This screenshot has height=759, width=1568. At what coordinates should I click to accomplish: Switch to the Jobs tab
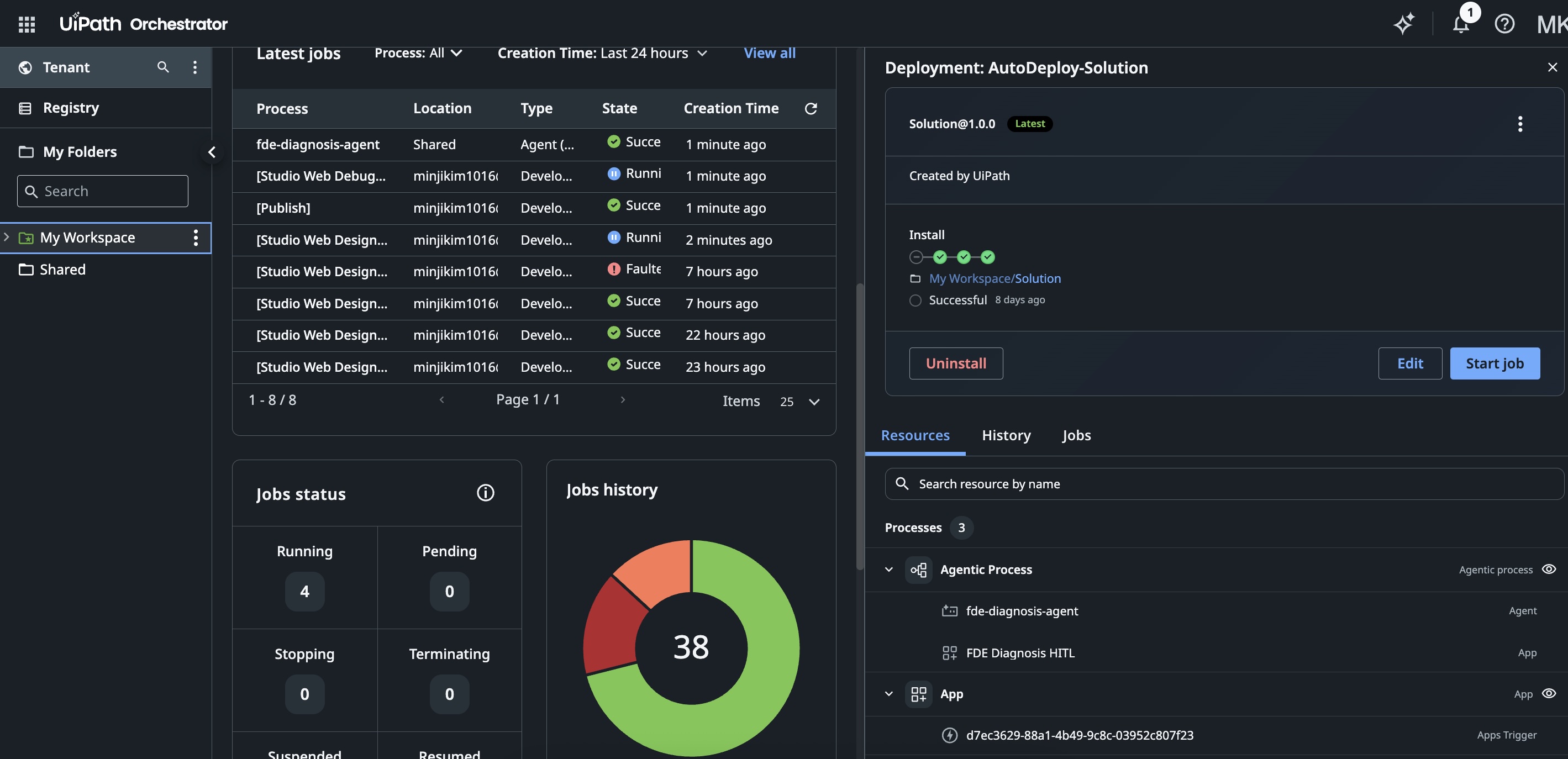[1076, 435]
